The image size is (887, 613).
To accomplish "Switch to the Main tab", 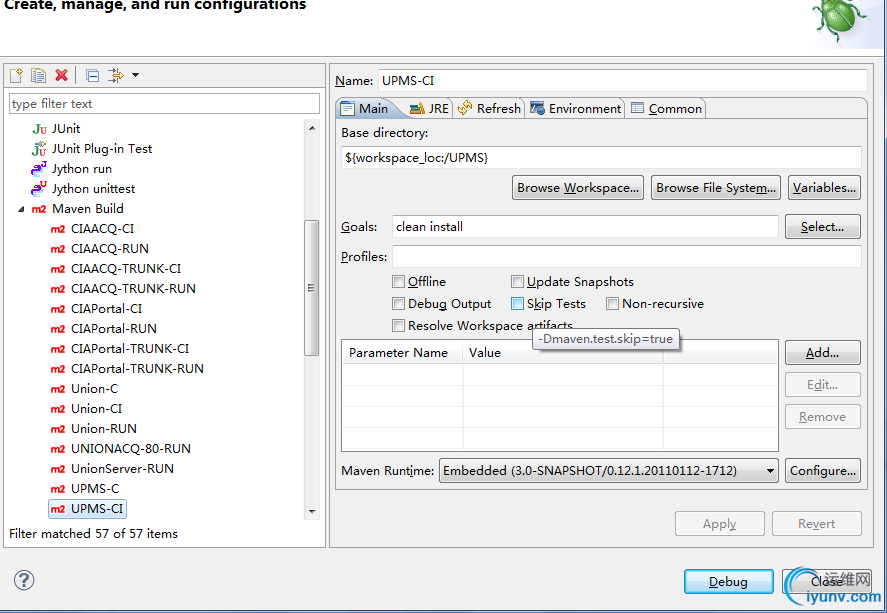I will (365, 109).
